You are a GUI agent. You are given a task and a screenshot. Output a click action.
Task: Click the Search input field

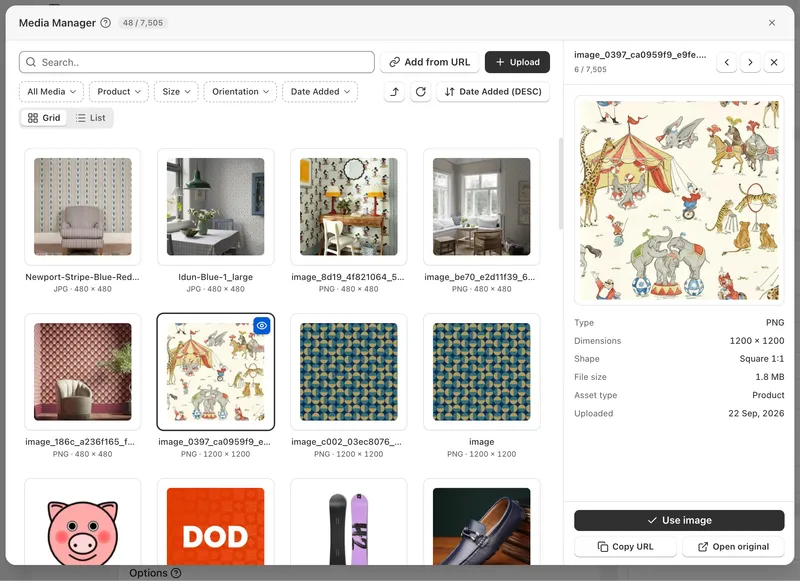(x=197, y=62)
